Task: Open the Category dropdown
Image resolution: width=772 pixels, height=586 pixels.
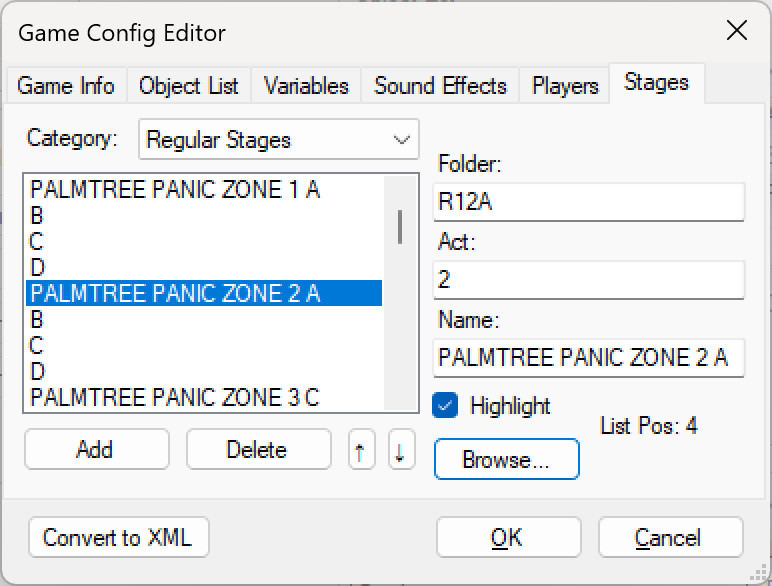Action: 278,140
